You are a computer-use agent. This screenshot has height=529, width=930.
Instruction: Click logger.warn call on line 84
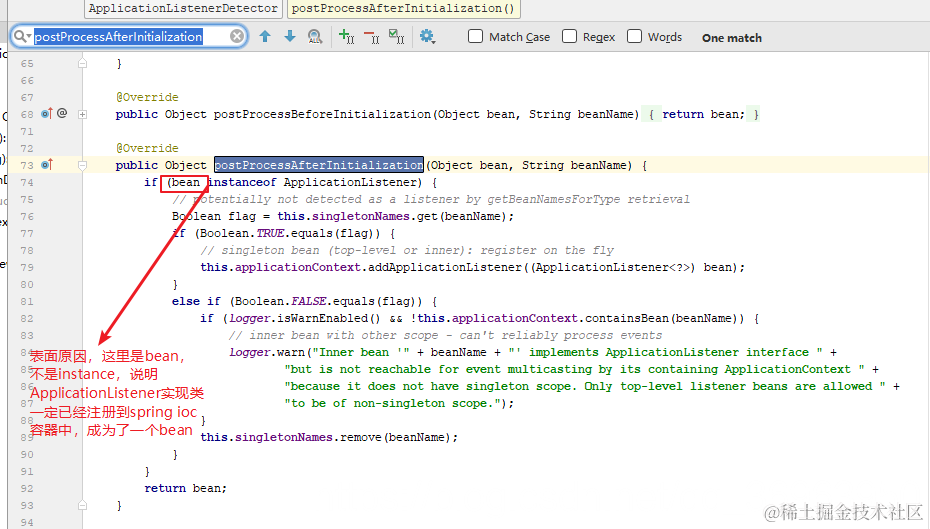click(267, 352)
